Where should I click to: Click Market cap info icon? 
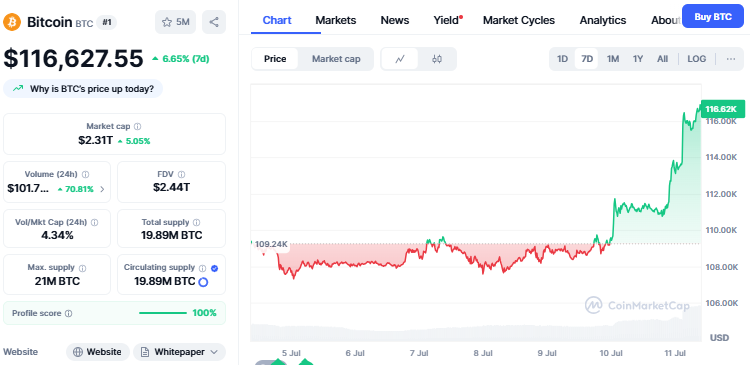pyautogui.click(x=138, y=127)
